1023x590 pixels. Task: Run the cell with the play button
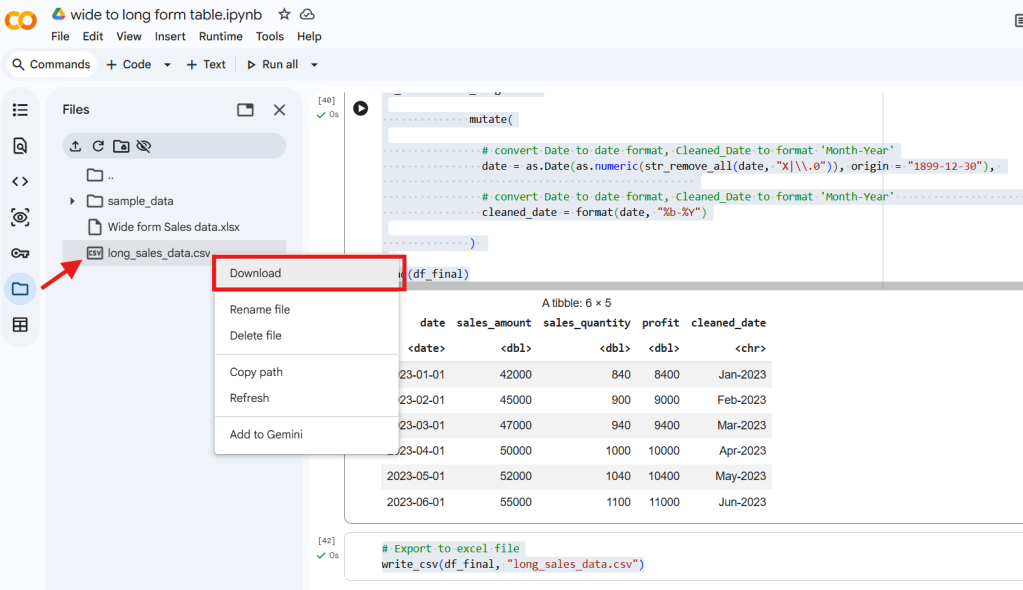coord(360,108)
